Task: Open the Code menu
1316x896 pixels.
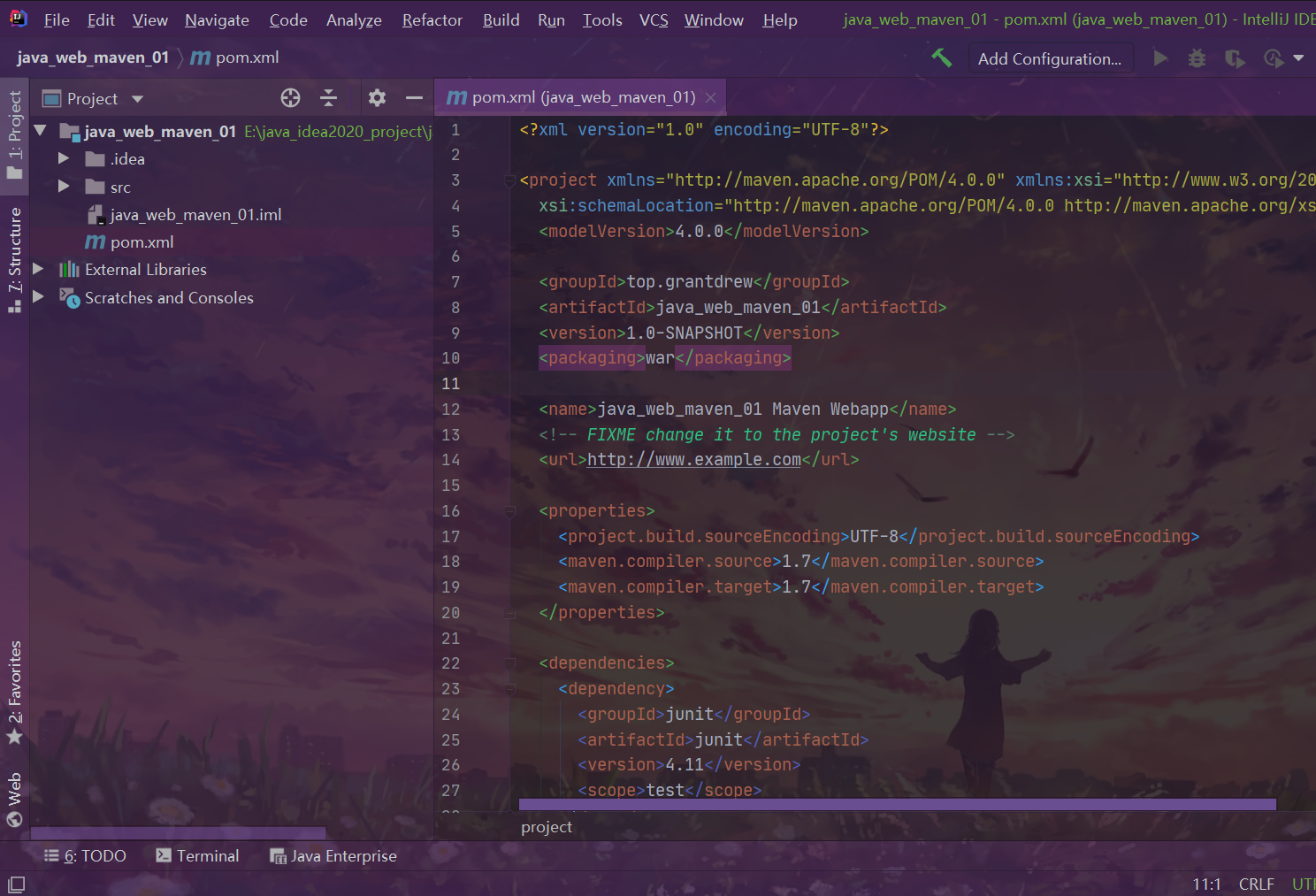Action: click(288, 19)
